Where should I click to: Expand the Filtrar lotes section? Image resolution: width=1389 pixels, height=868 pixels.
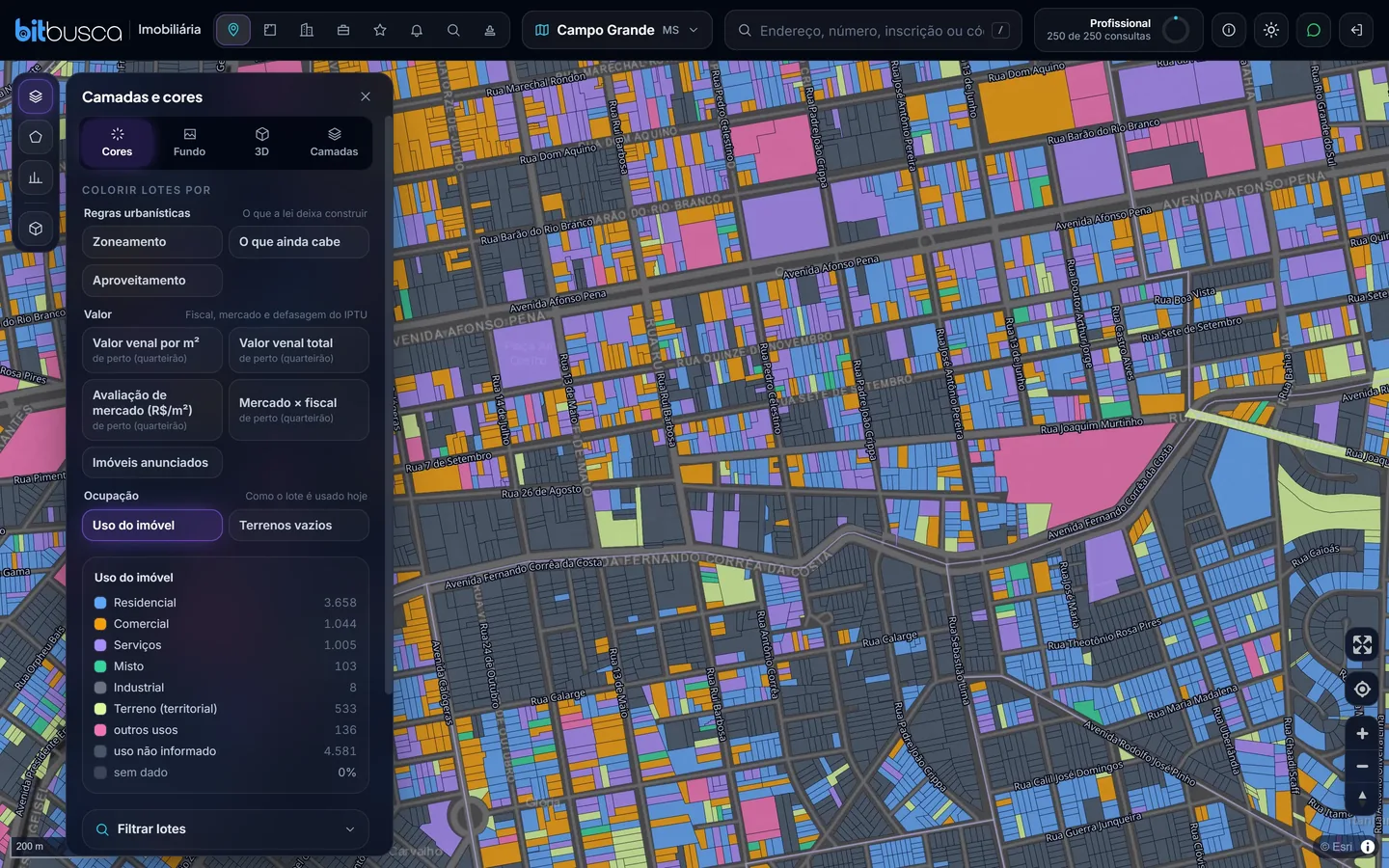tap(226, 829)
